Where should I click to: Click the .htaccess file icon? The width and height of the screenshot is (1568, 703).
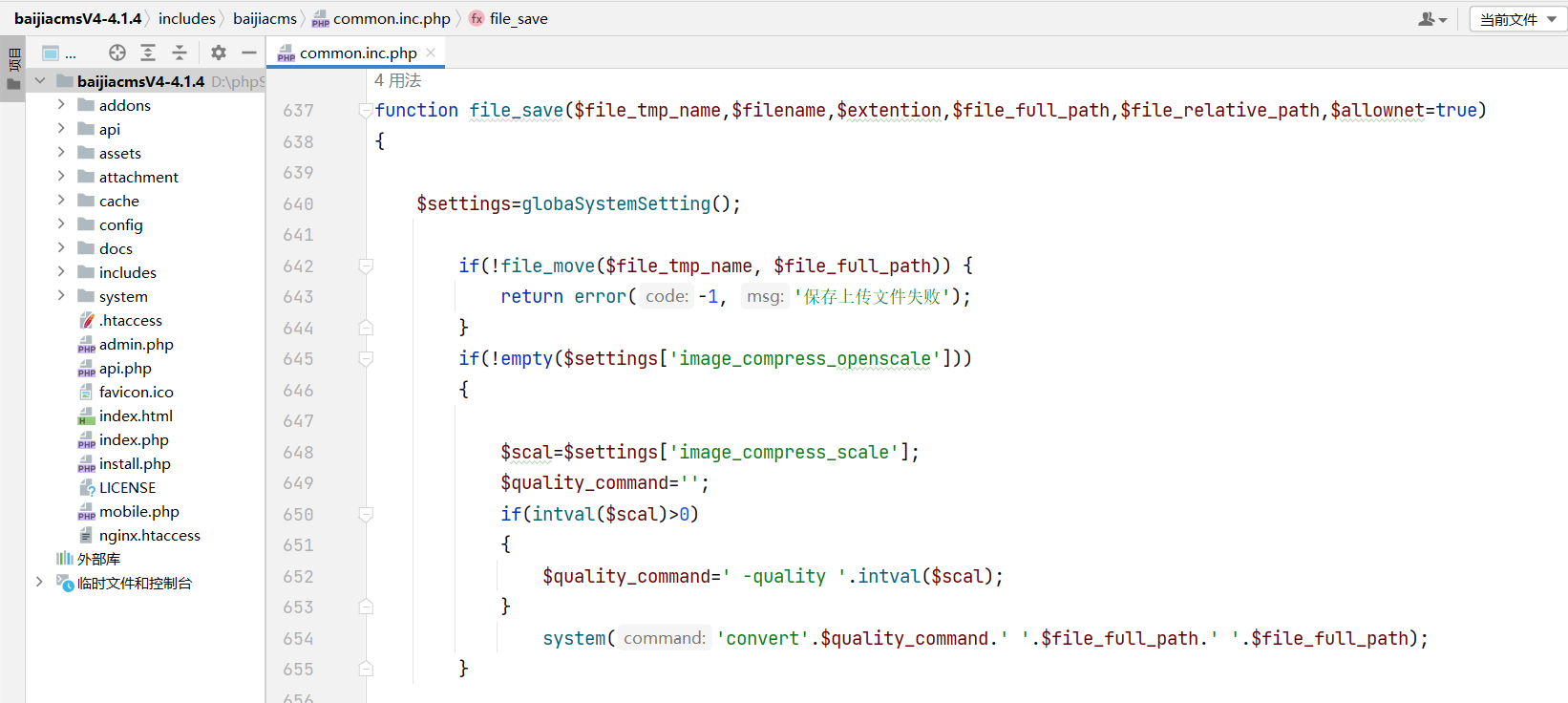click(87, 320)
